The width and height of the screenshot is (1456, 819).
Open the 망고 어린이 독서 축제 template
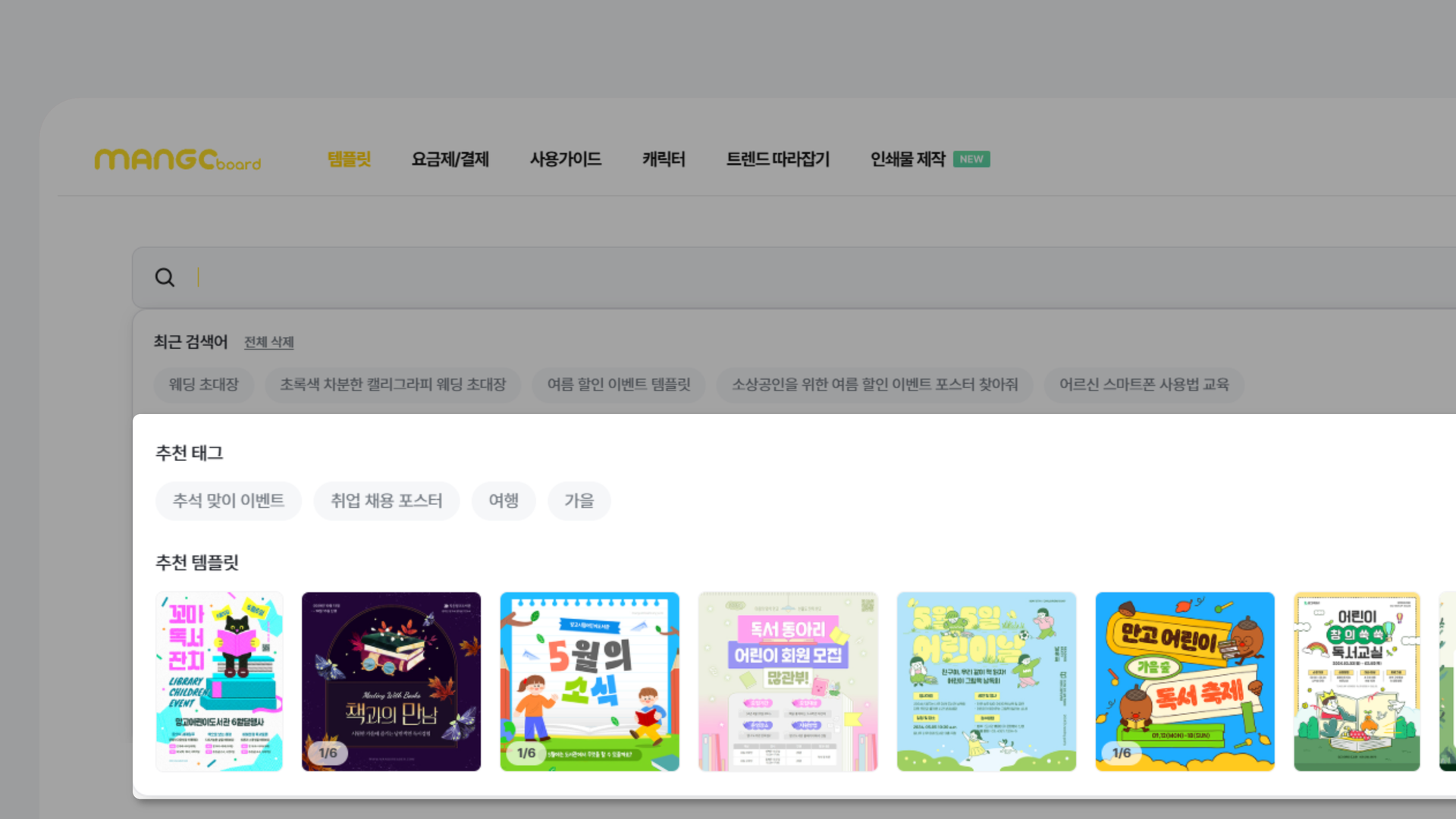coord(1185,681)
